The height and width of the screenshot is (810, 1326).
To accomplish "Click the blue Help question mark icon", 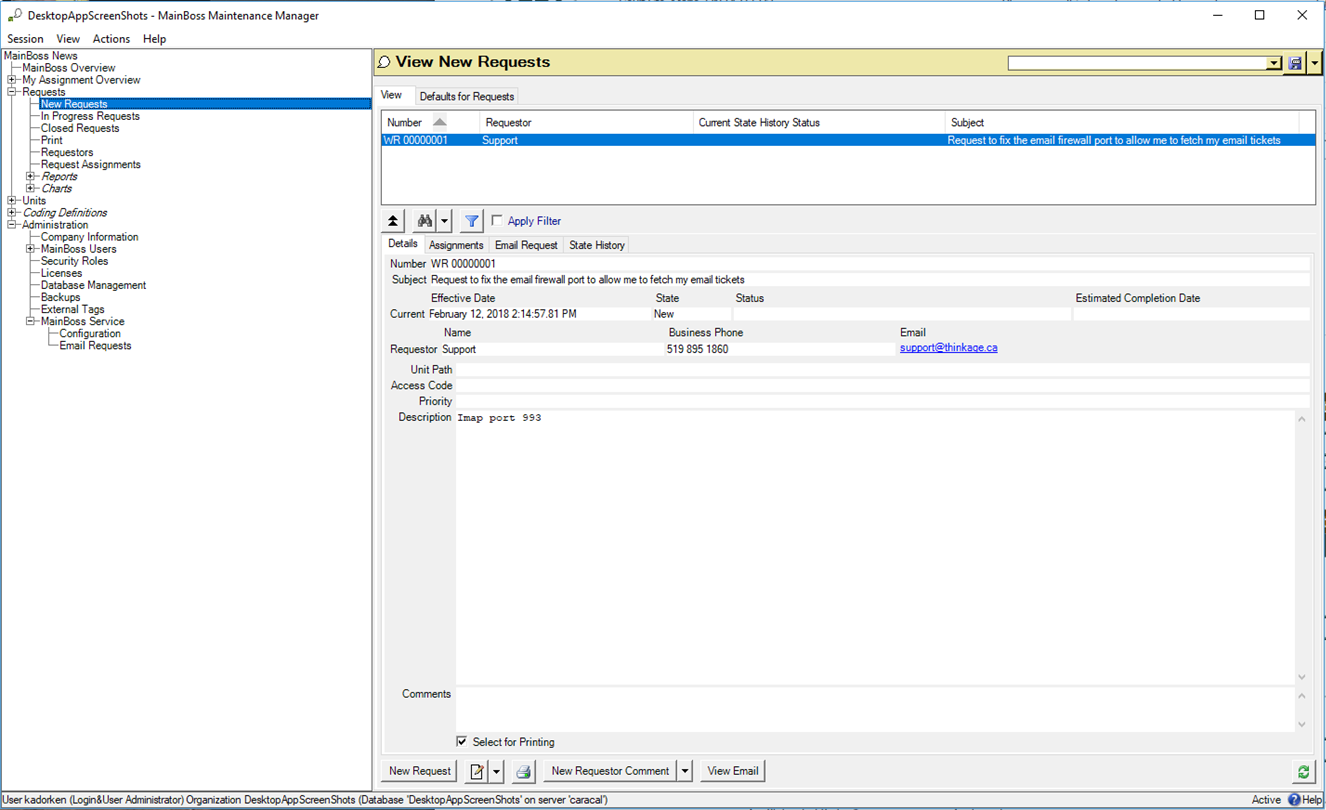I will click(1294, 800).
